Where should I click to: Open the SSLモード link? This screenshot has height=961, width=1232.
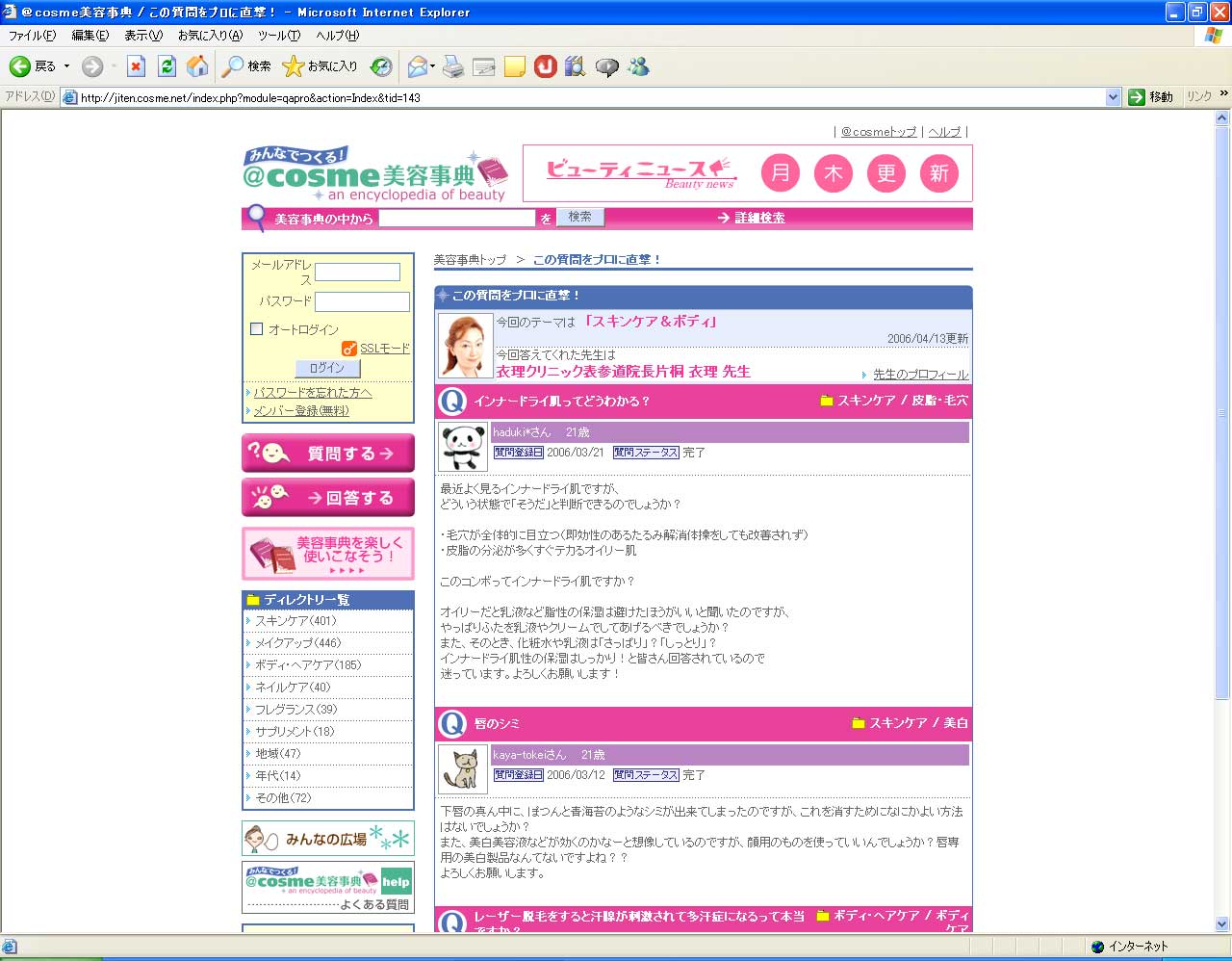pos(385,349)
